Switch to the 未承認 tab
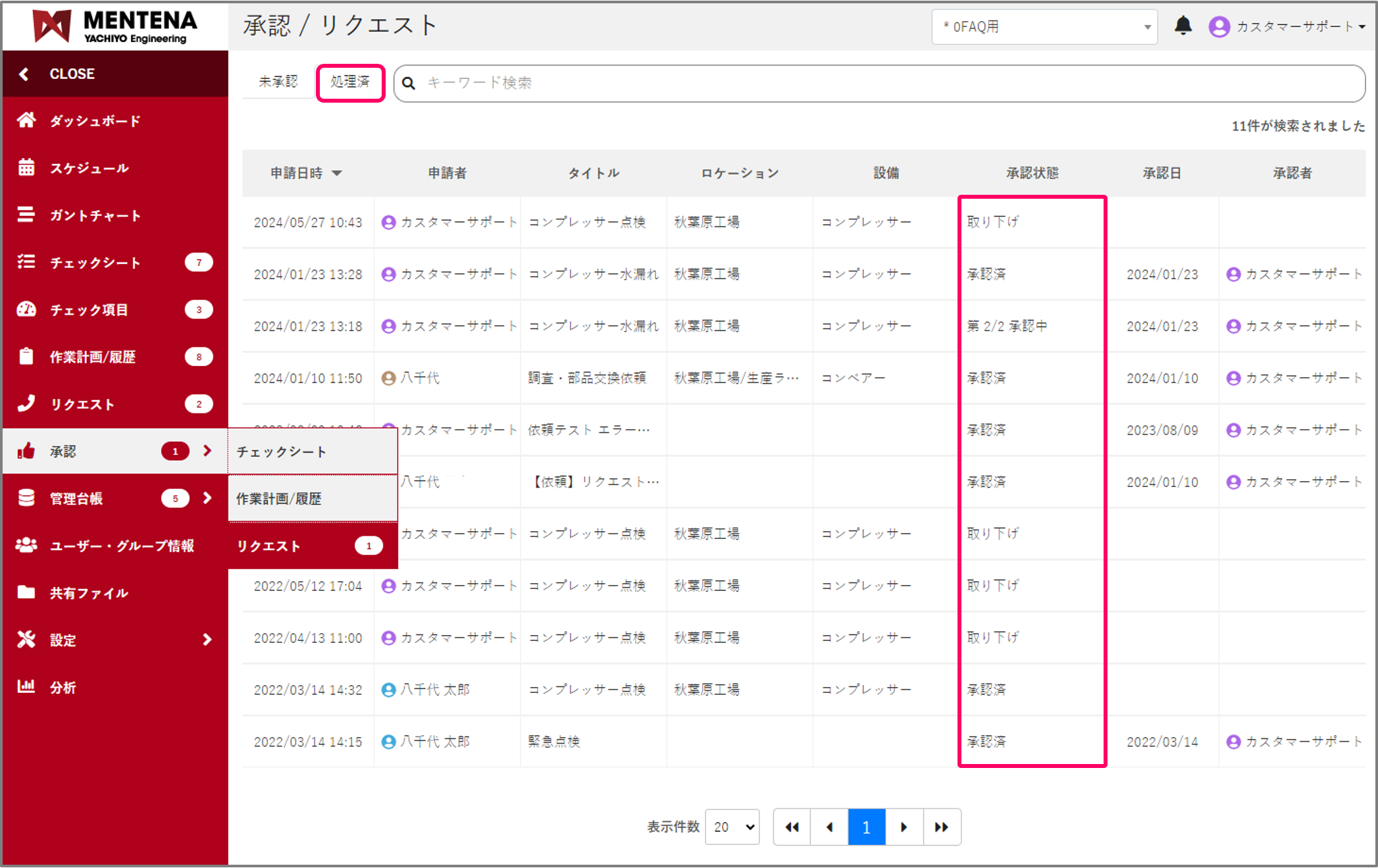Image resolution: width=1378 pixels, height=868 pixels. (278, 82)
